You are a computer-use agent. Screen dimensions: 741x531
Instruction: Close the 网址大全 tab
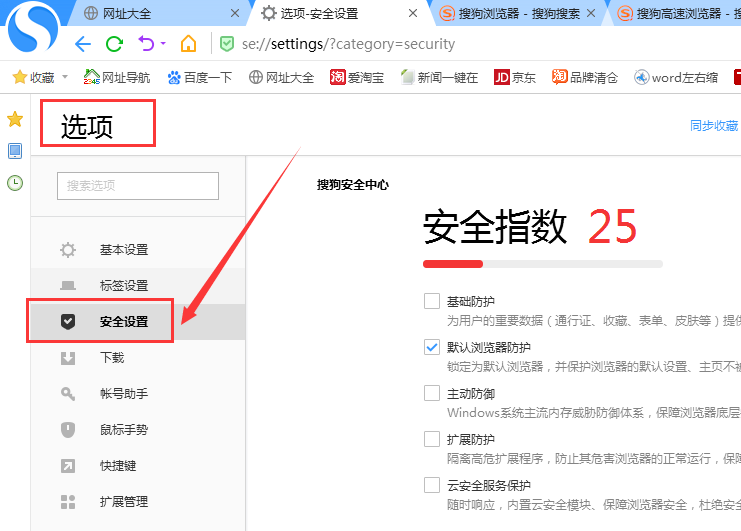tap(235, 13)
